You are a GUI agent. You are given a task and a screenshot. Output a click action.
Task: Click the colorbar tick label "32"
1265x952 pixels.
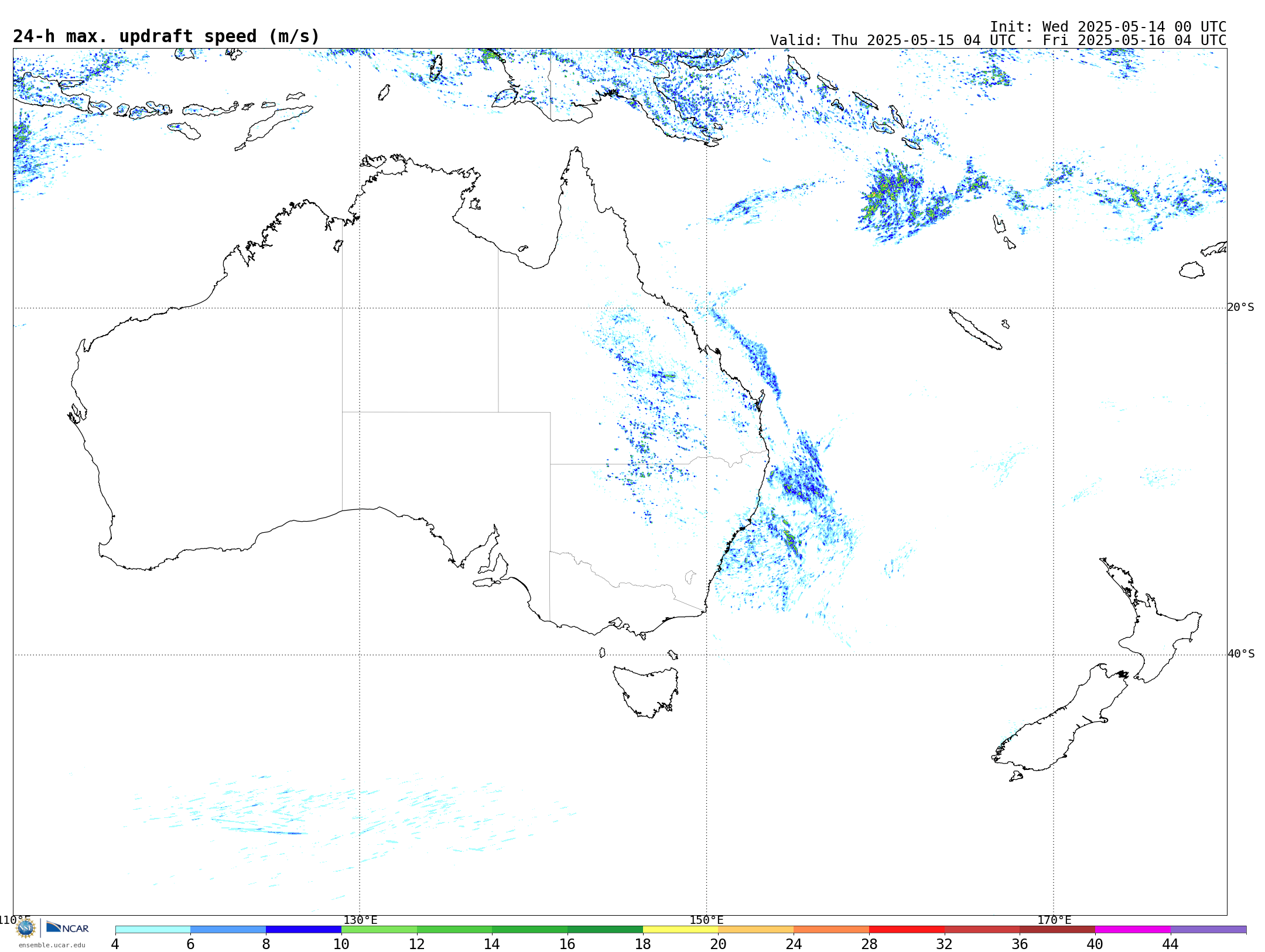(945, 944)
